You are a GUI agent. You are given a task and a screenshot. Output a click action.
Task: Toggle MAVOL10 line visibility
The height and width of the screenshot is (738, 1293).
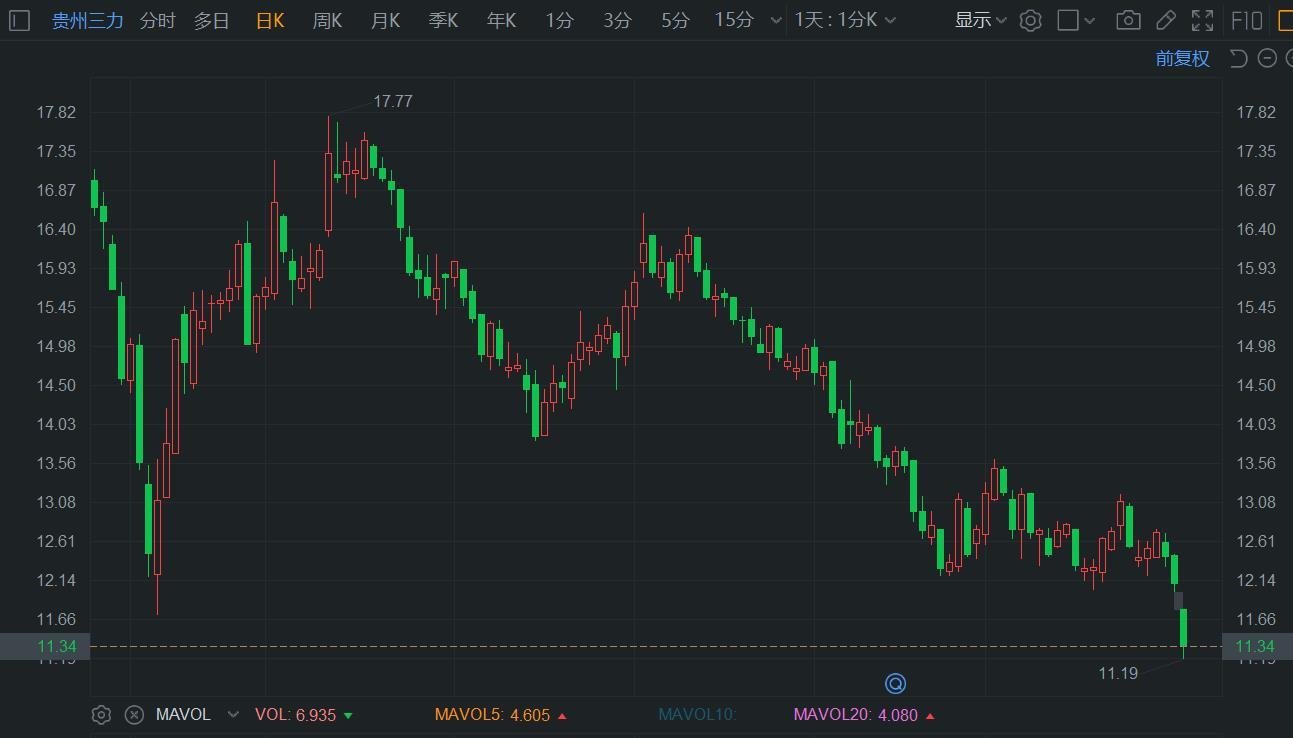(x=697, y=714)
